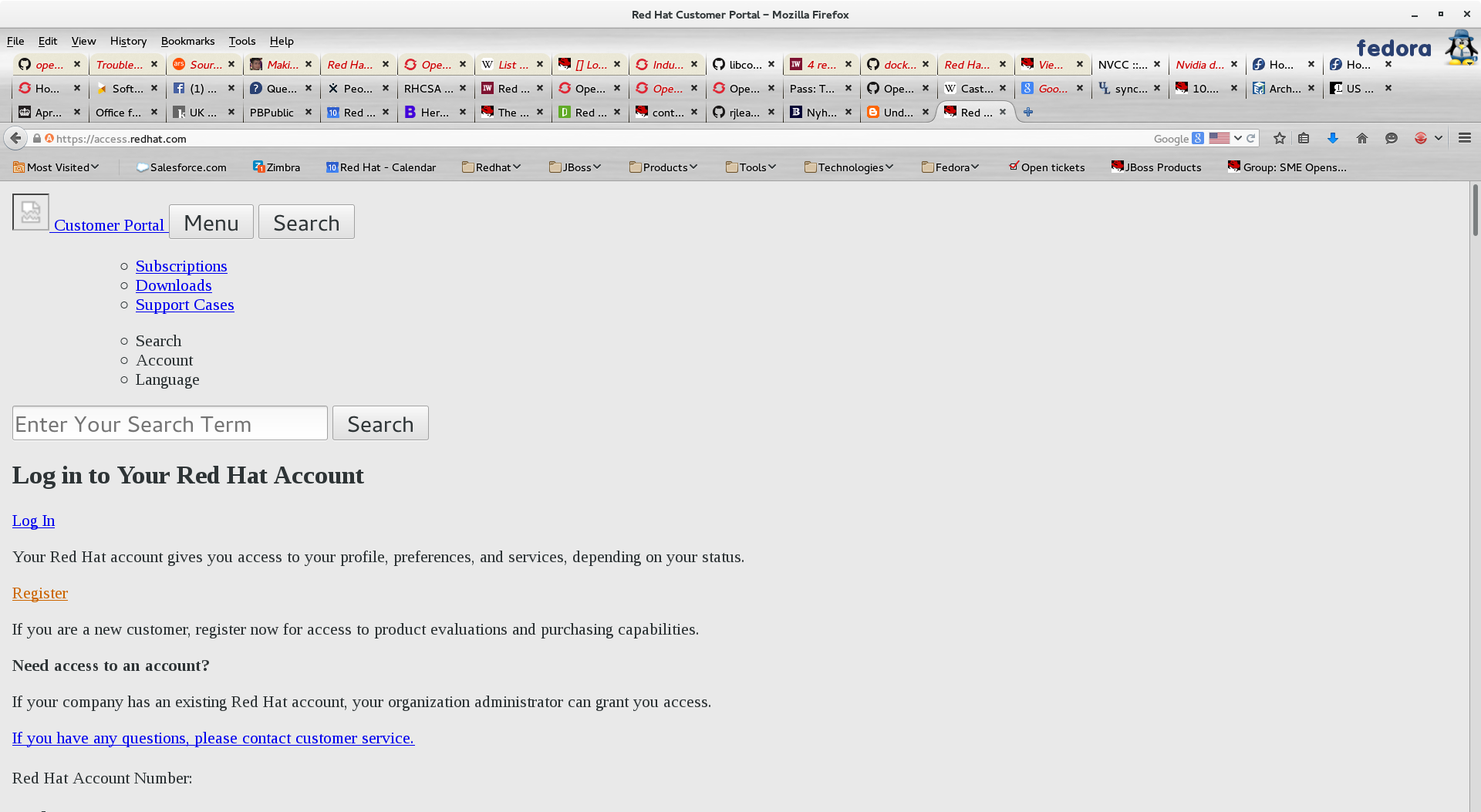Focus the 'Enter Your Search Term' field
This screenshot has height=812, width=1481.
[x=170, y=423]
